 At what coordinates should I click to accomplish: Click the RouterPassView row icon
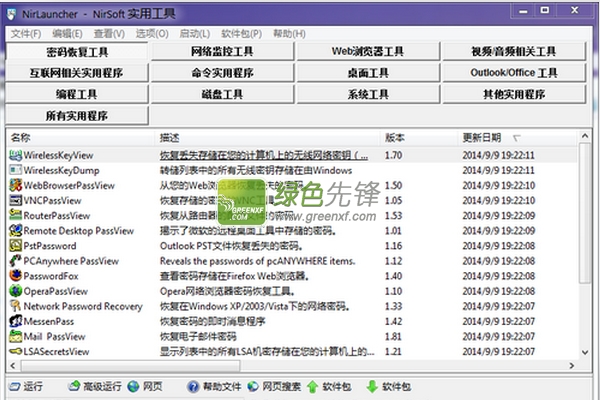coord(15,215)
